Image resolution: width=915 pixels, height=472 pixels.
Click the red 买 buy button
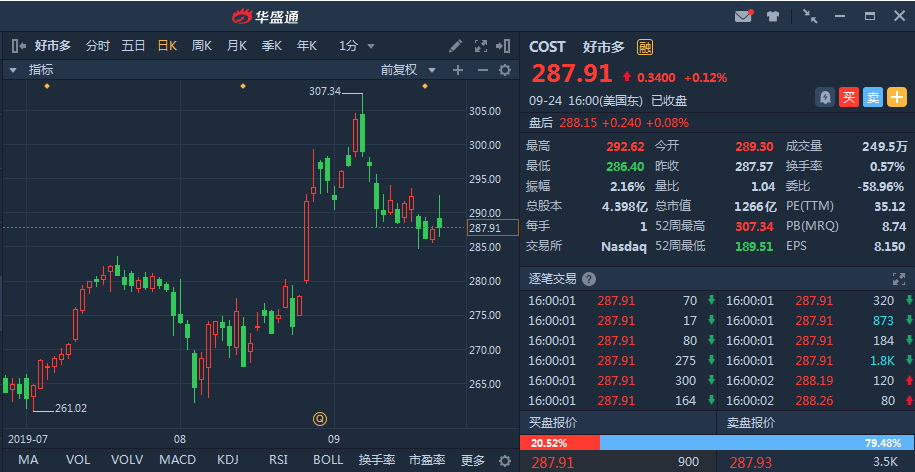pyautogui.click(x=849, y=97)
